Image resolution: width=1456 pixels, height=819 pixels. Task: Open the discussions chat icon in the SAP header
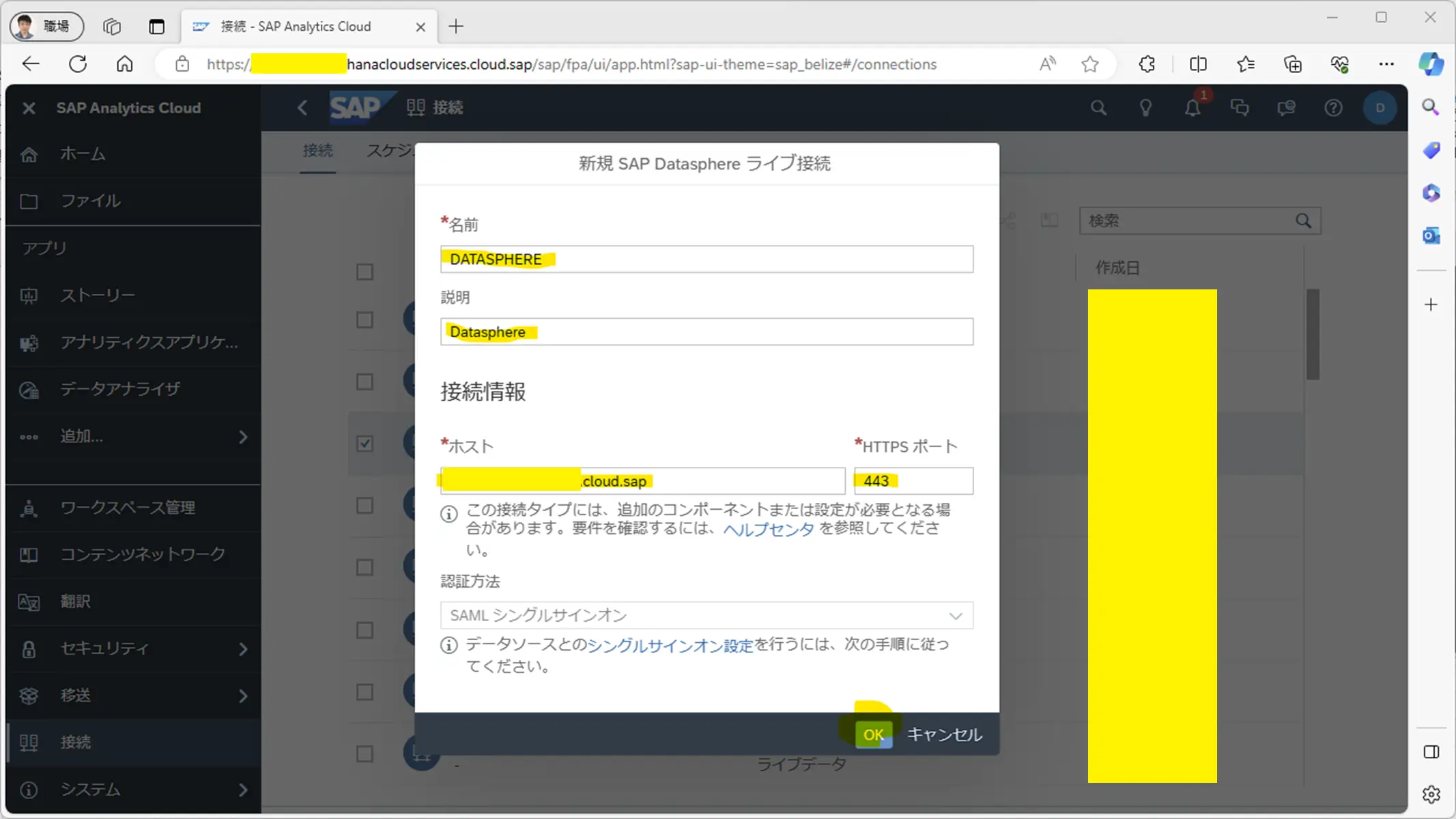[x=1240, y=108]
